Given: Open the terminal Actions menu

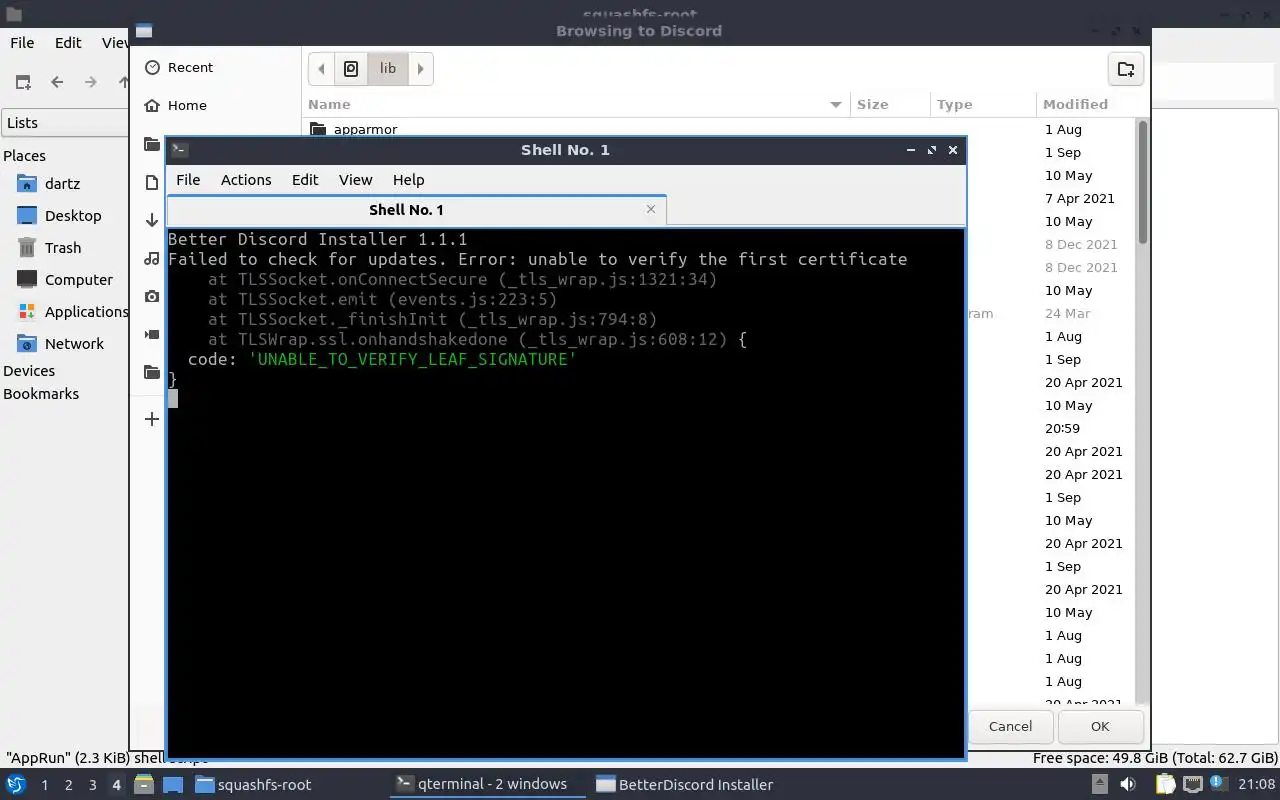Looking at the screenshot, I should click(246, 179).
